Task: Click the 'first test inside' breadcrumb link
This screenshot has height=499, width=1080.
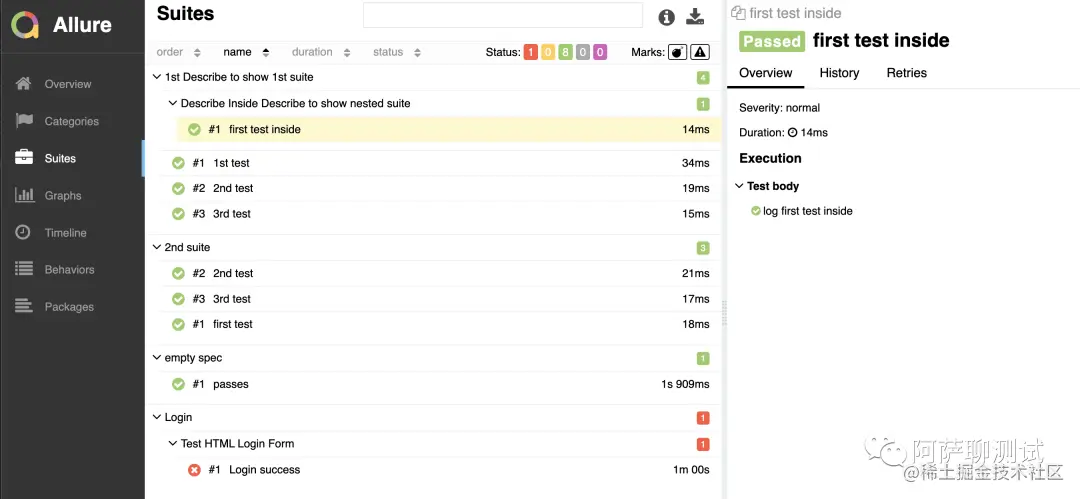Action: click(x=795, y=13)
